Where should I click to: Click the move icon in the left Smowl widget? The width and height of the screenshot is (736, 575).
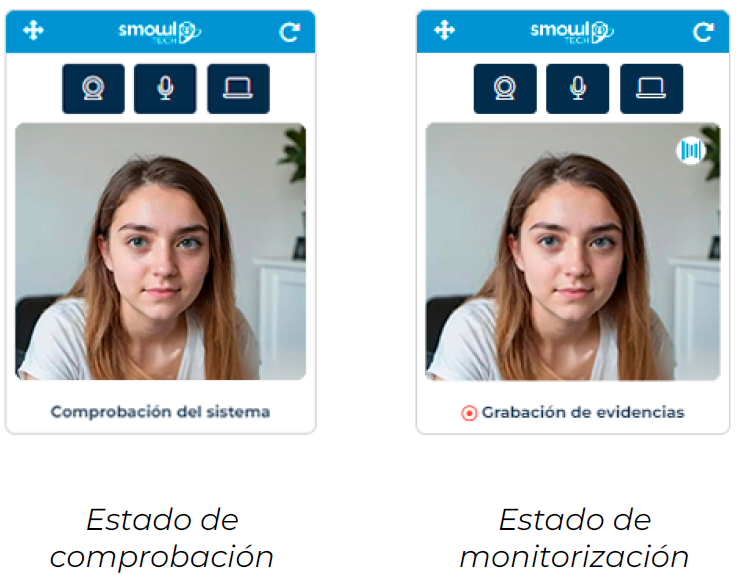33,31
